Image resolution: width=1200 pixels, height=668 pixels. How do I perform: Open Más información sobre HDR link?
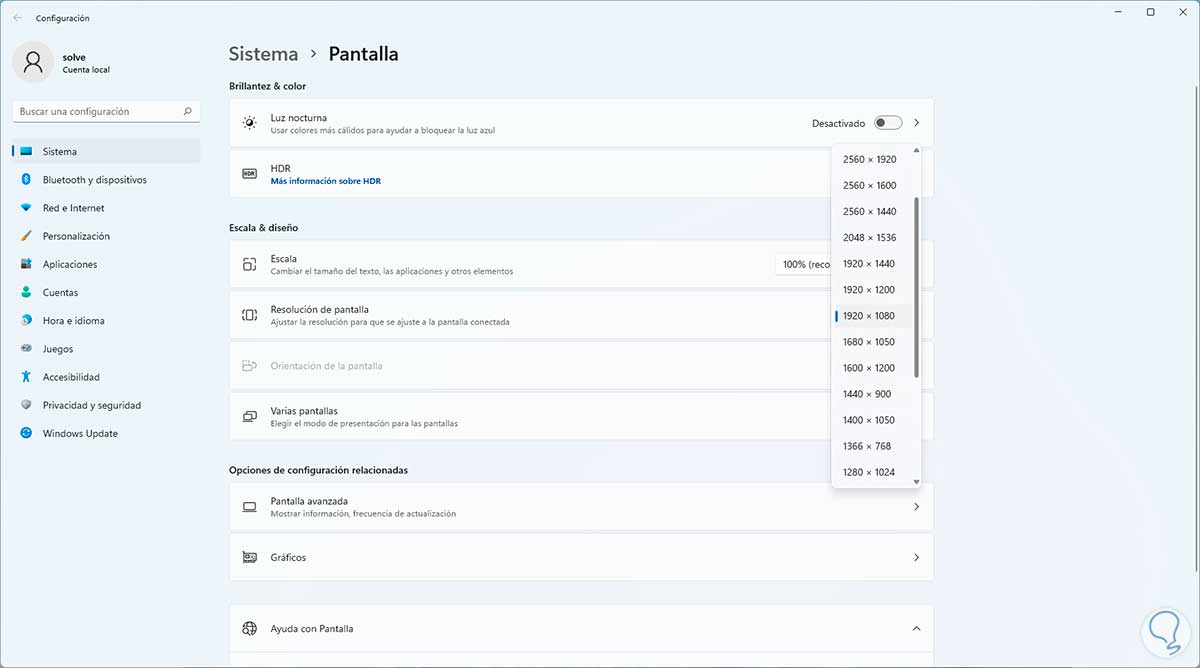325,181
